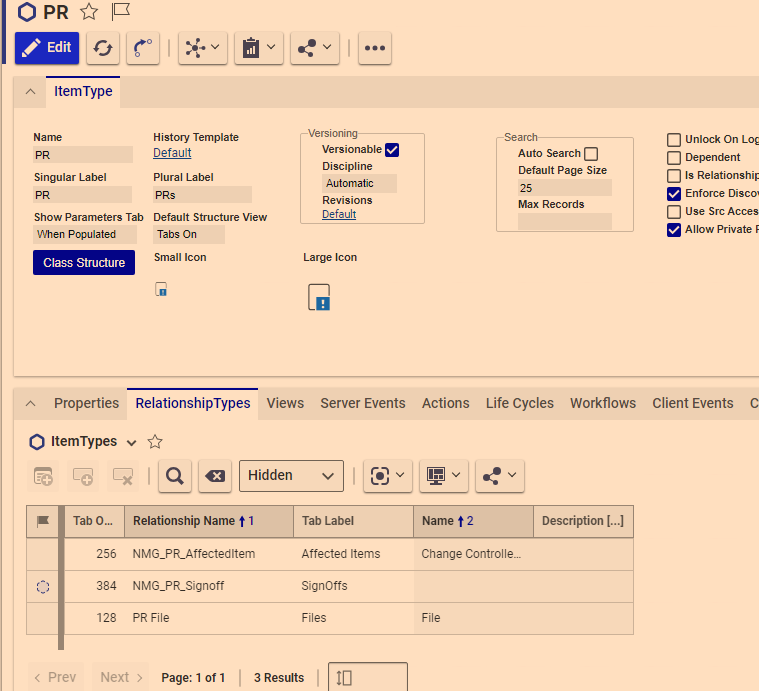
Task: Open the Life Cycles tab
Action: click(x=519, y=403)
